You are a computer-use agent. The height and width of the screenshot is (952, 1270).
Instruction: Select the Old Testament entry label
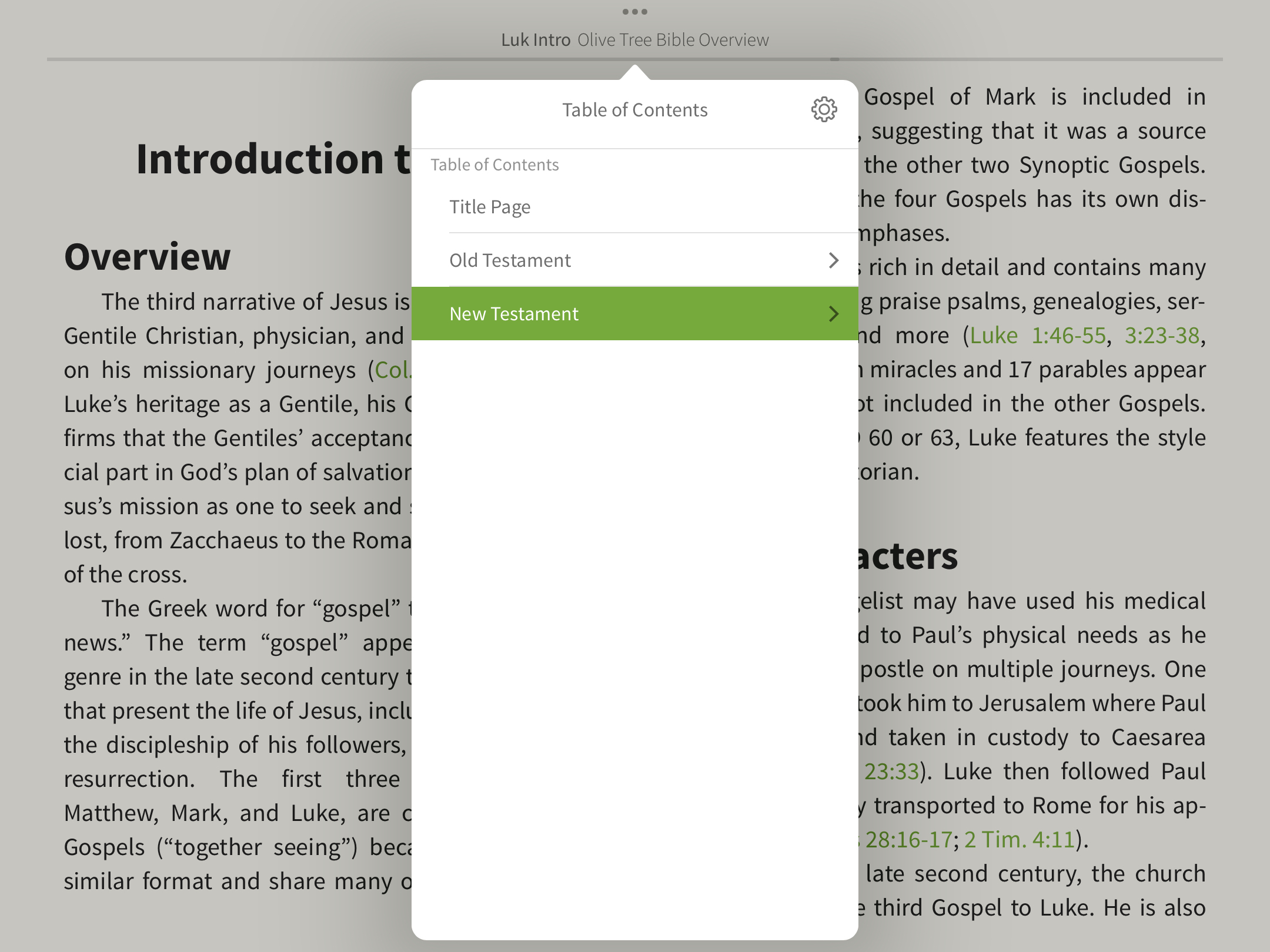pyautogui.click(x=510, y=260)
